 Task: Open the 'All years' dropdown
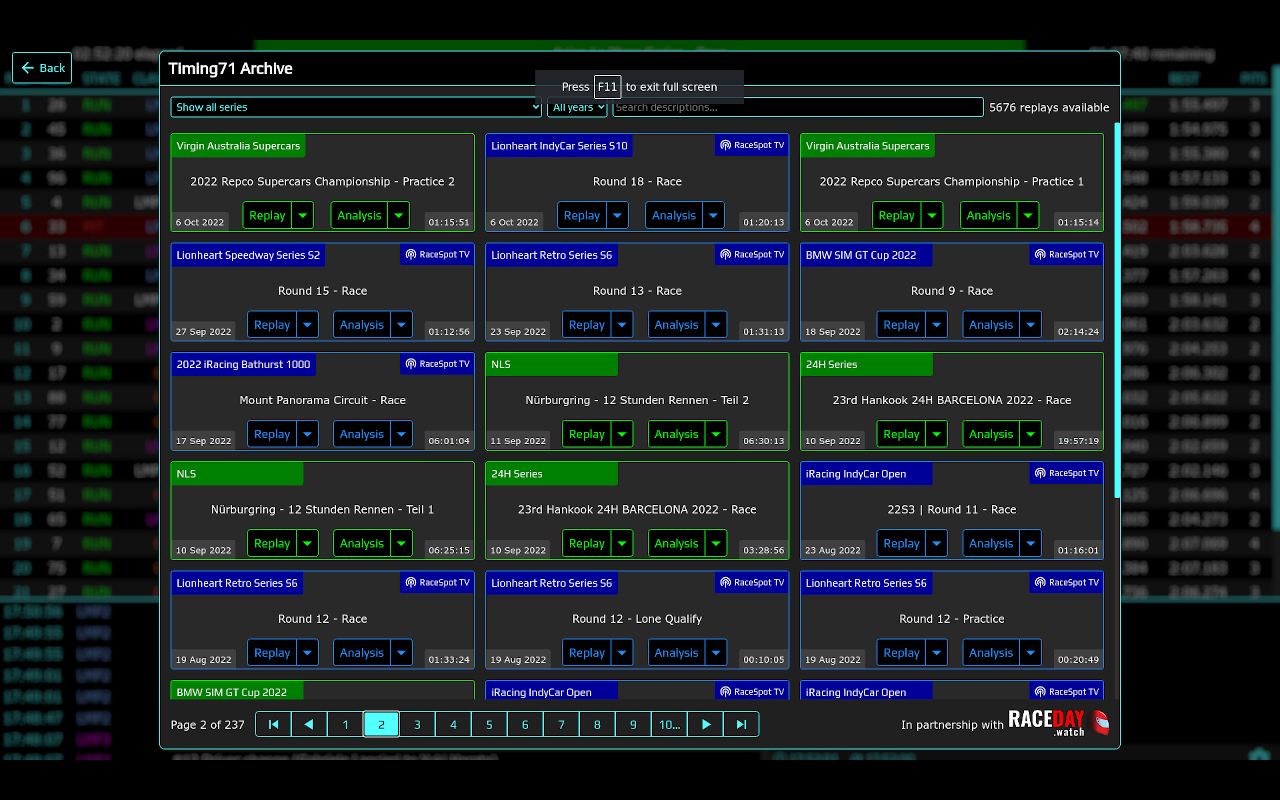click(x=578, y=107)
